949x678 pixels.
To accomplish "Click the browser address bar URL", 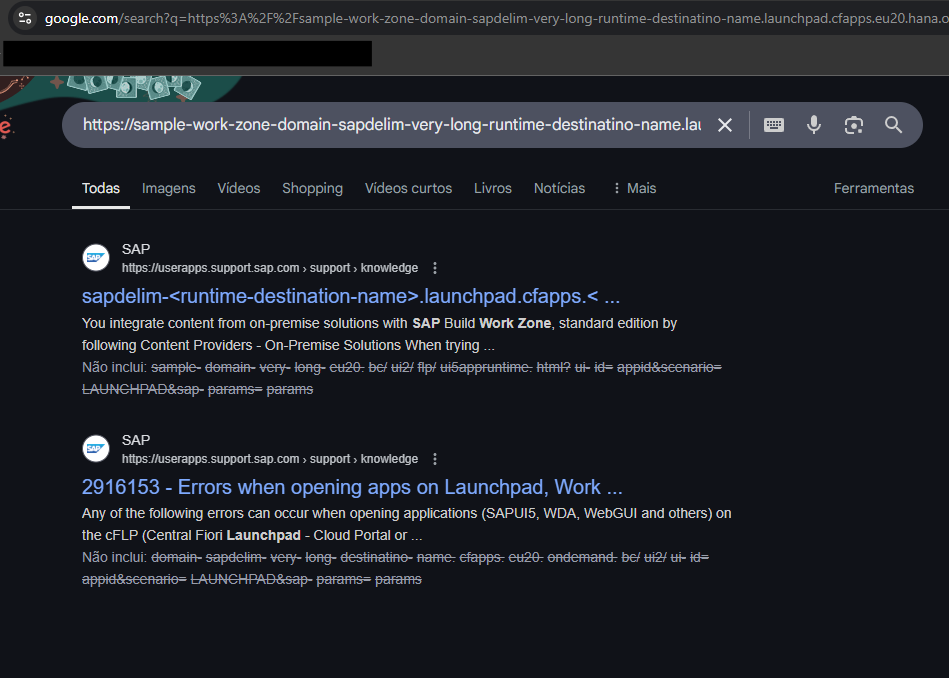I will coord(496,18).
